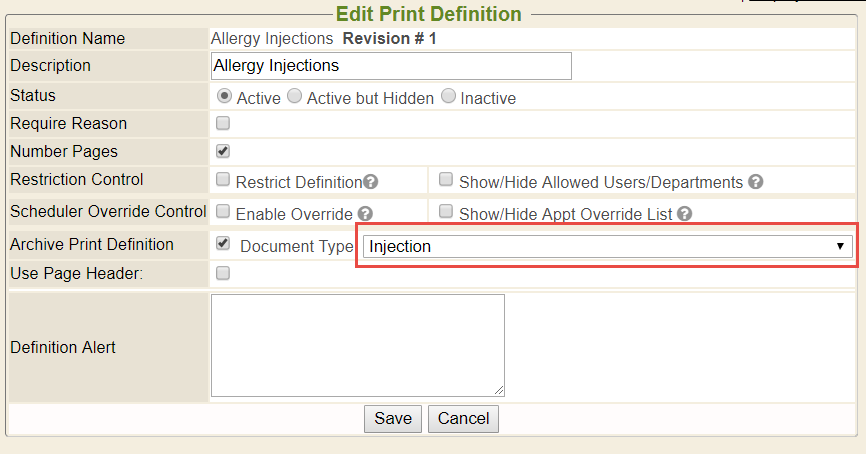Click help icon for Appt Override List
Screen dimensions: 866x454
[x=684, y=213]
